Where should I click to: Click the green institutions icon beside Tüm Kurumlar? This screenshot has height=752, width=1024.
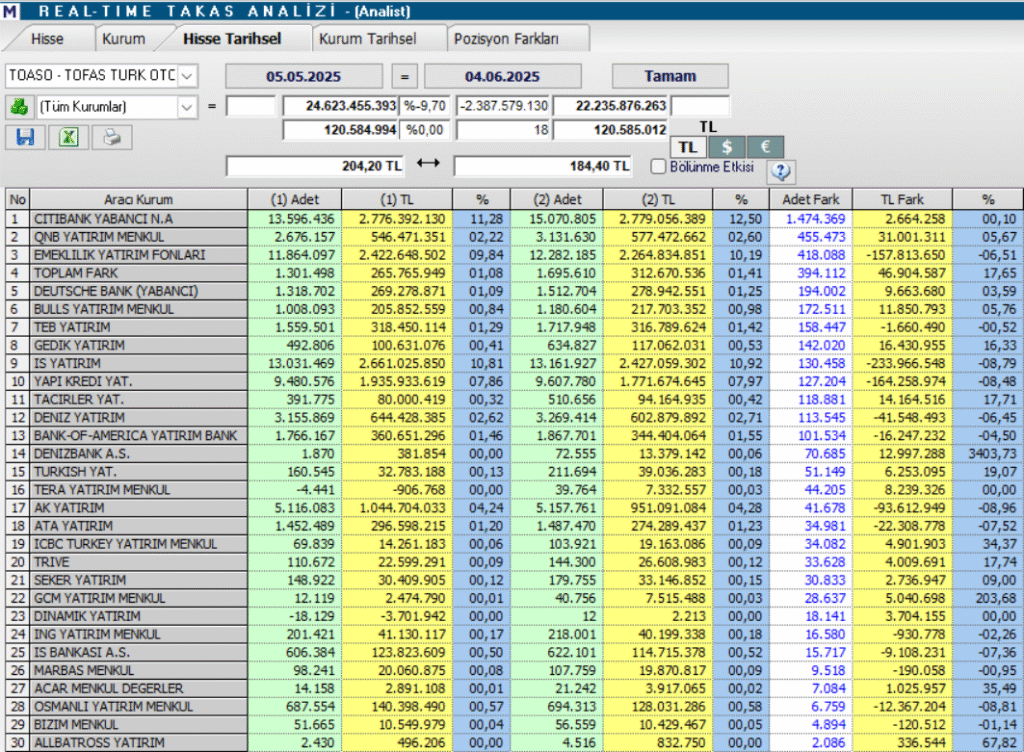click(20, 106)
